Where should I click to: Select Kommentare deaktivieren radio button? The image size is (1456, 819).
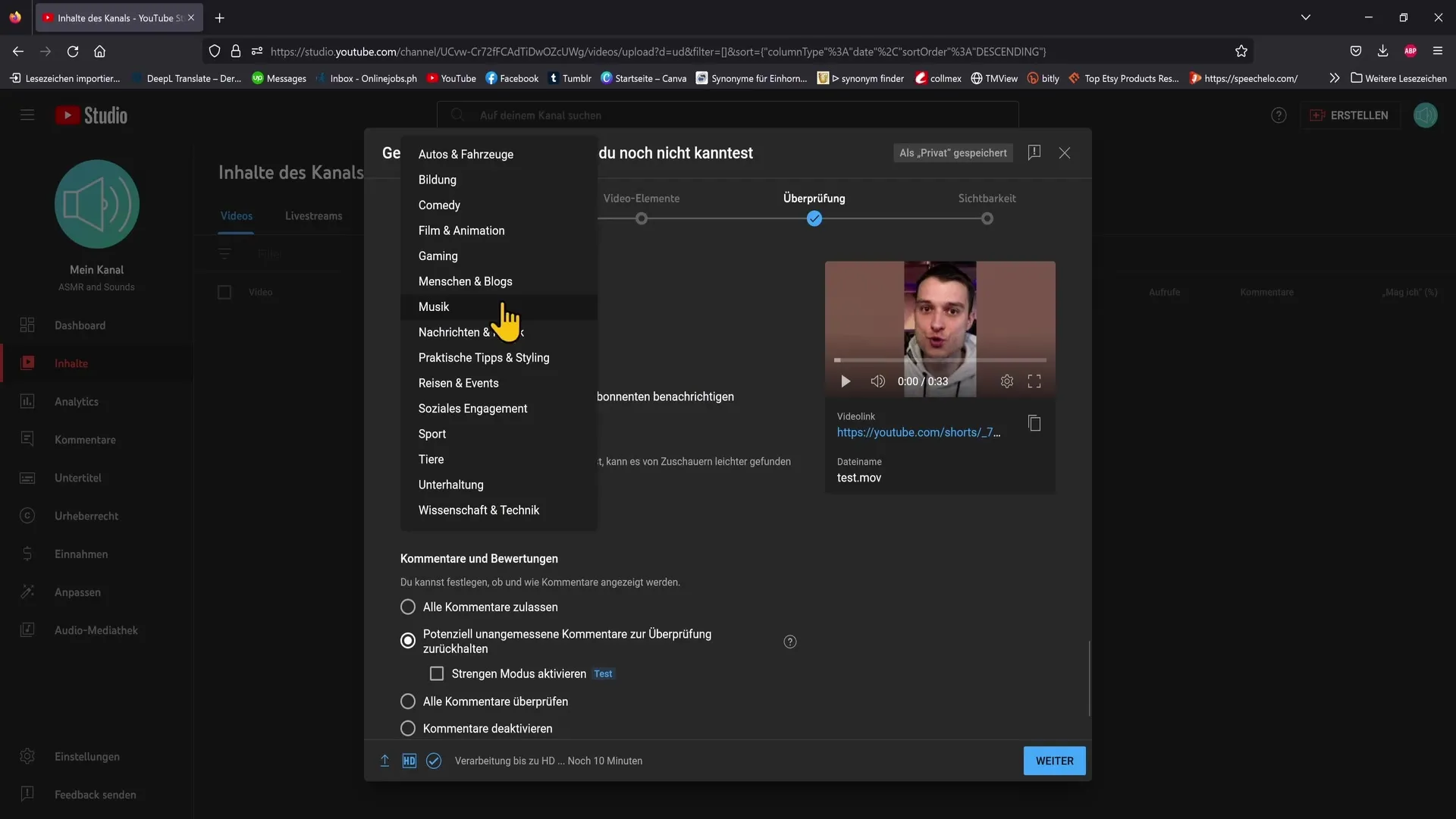pos(408,729)
